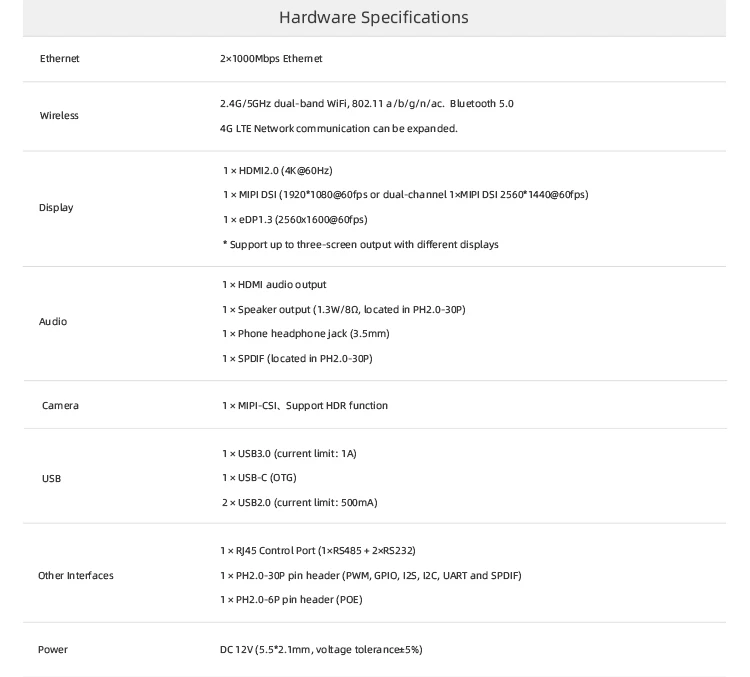This screenshot has height=677, width=750.
Task: Click the 4G LTE Network expansion line
Action: tap(338, 128)
